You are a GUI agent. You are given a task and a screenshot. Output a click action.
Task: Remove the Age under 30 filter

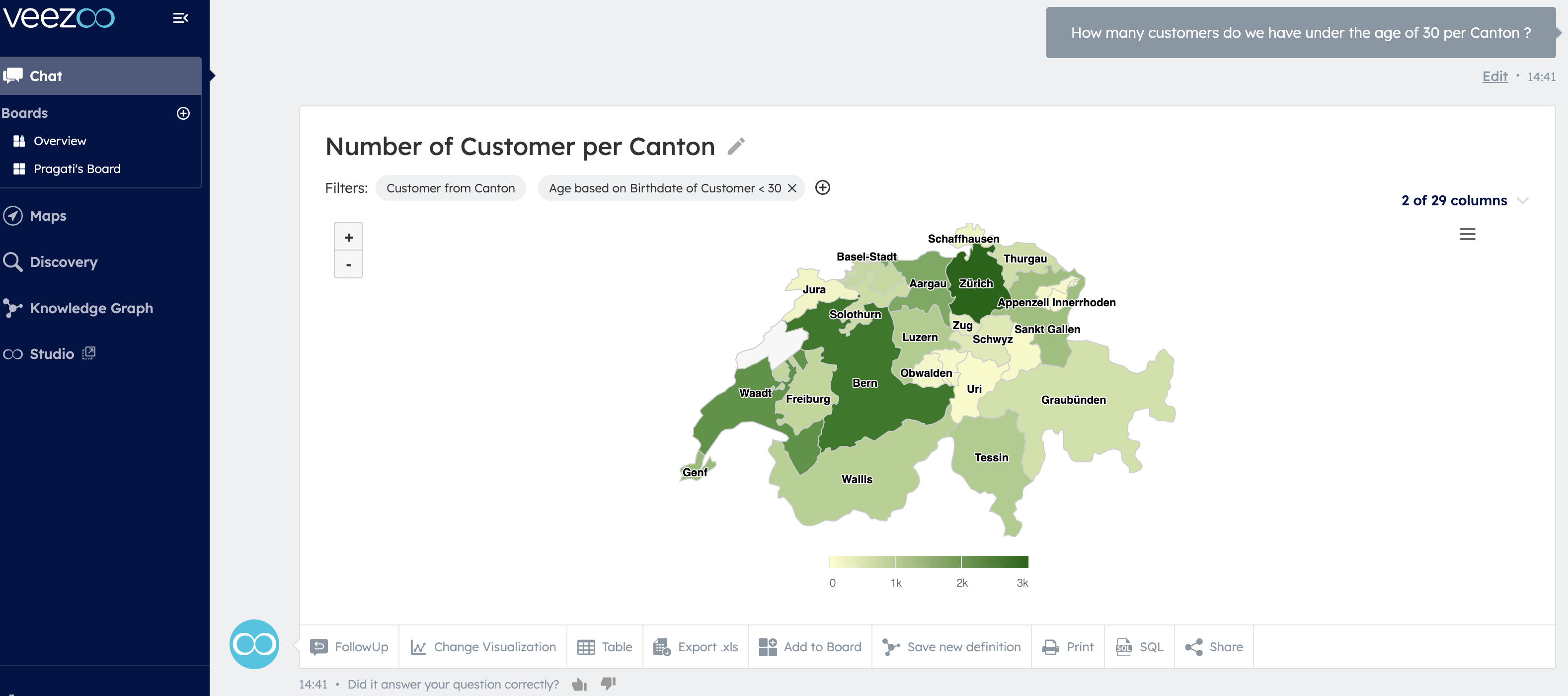pos(792,188)
